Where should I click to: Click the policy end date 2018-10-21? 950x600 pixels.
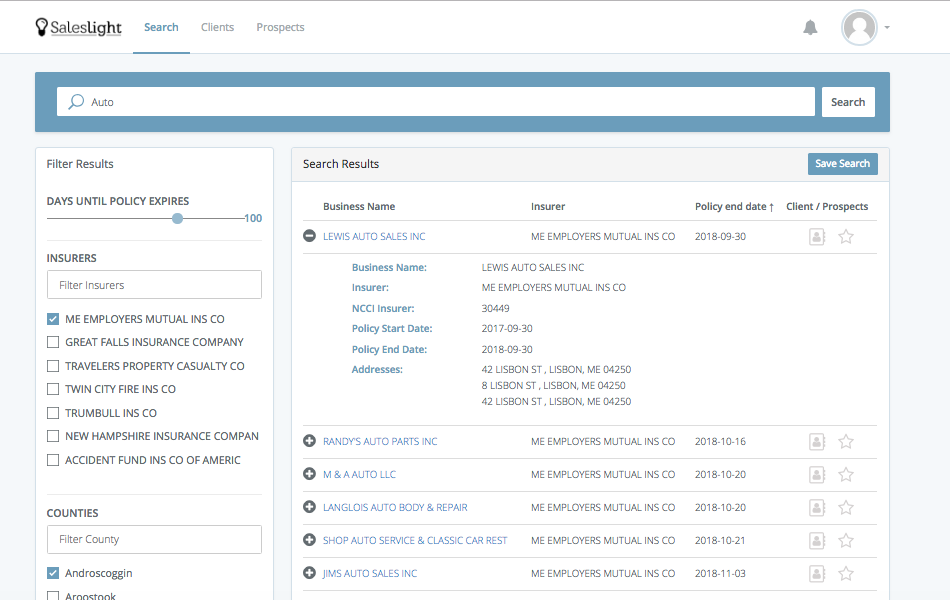(x=720, y=541)
